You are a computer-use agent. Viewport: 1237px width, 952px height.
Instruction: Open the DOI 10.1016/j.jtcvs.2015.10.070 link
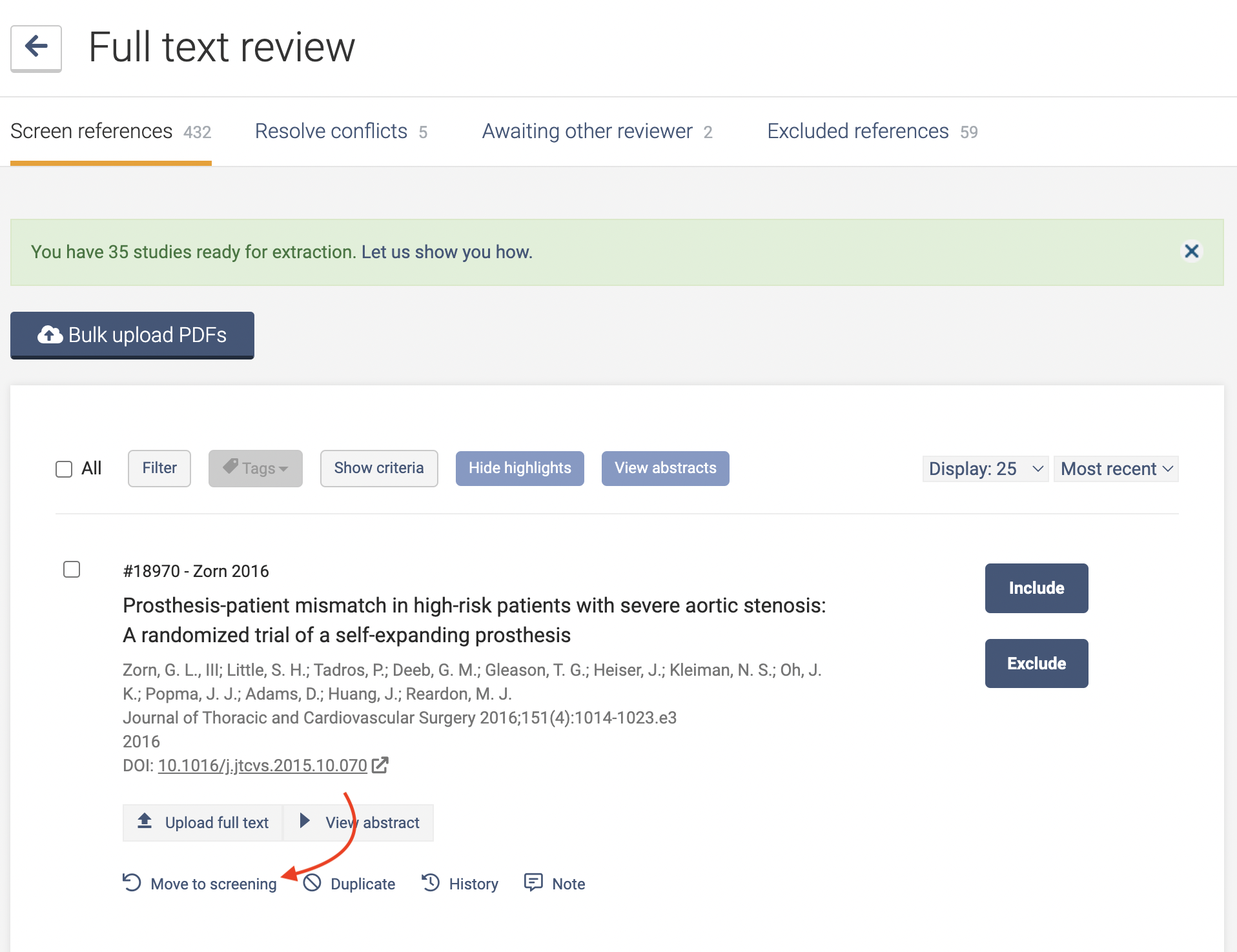click(x=263, y=765)
